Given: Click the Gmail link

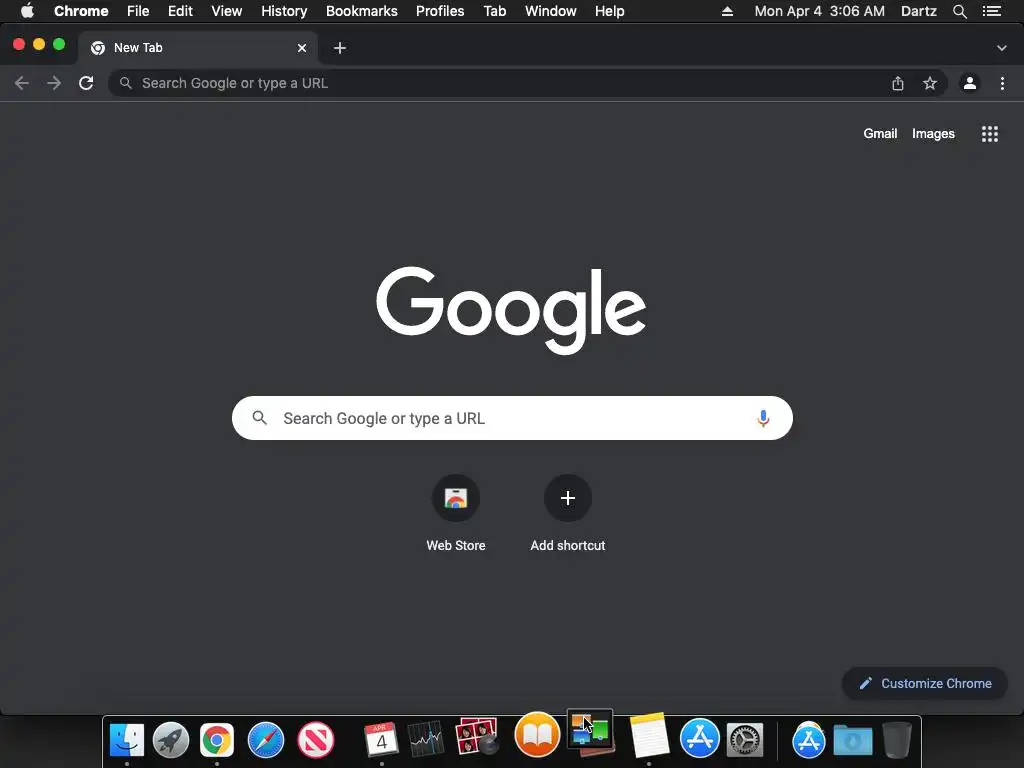Looking at the screenshot, I should pos(880,133).
